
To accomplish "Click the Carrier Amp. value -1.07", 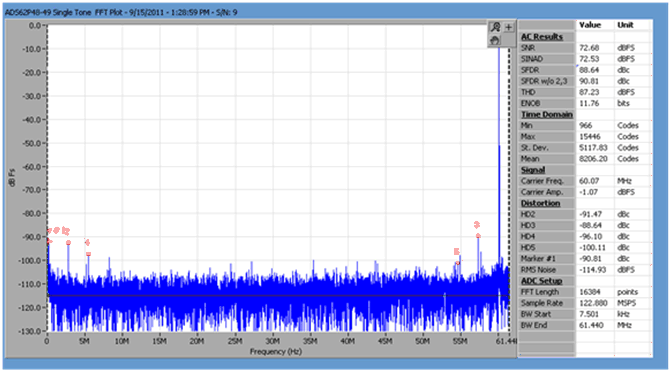I will pos(589,192).
